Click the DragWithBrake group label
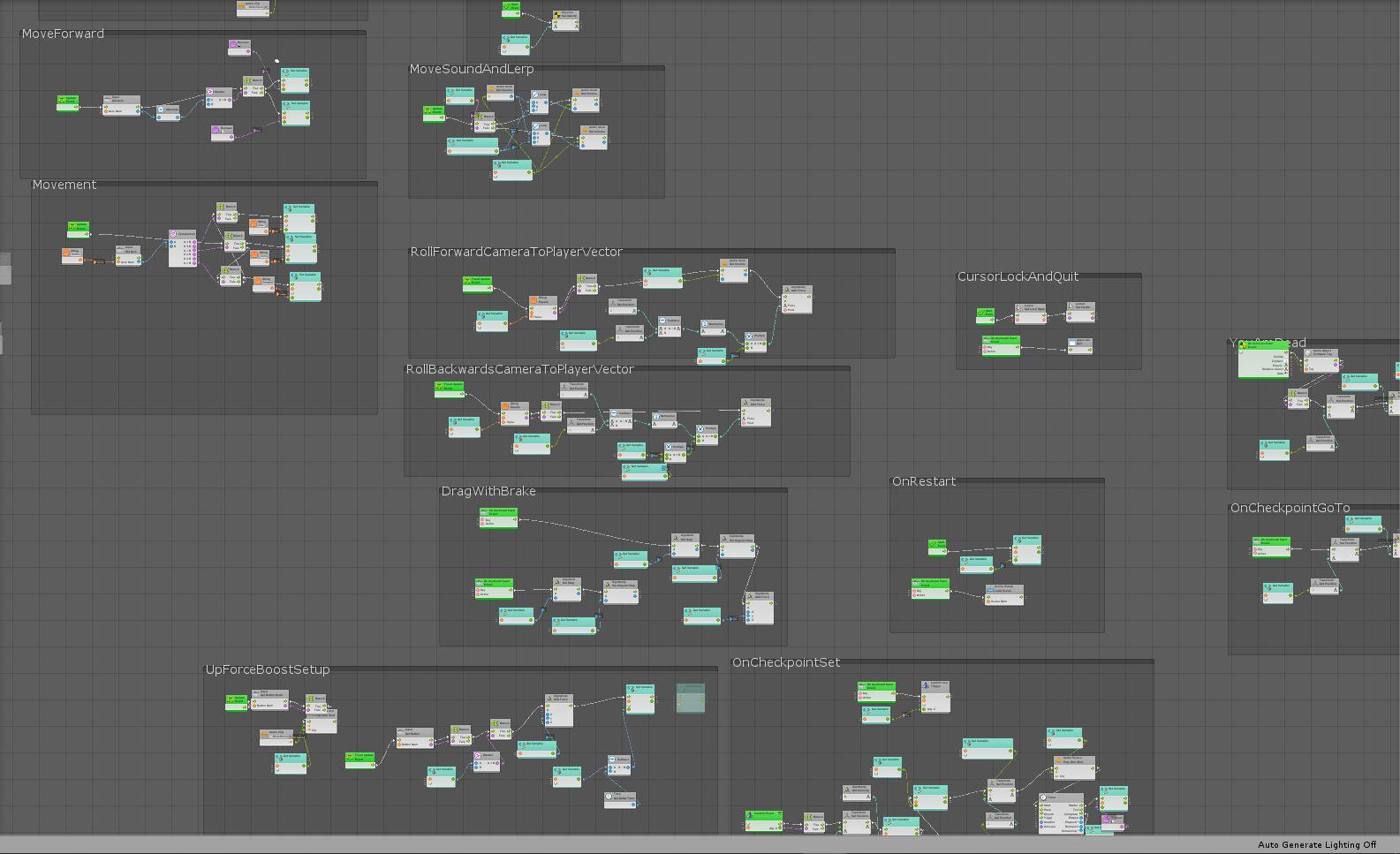The height and width of the screenshot is (854, 1400). (x=488, y=491)
